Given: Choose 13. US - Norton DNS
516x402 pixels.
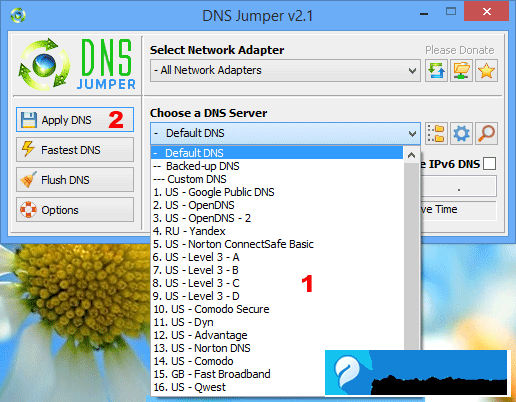Looking at the screenshot, I should 277,348.
